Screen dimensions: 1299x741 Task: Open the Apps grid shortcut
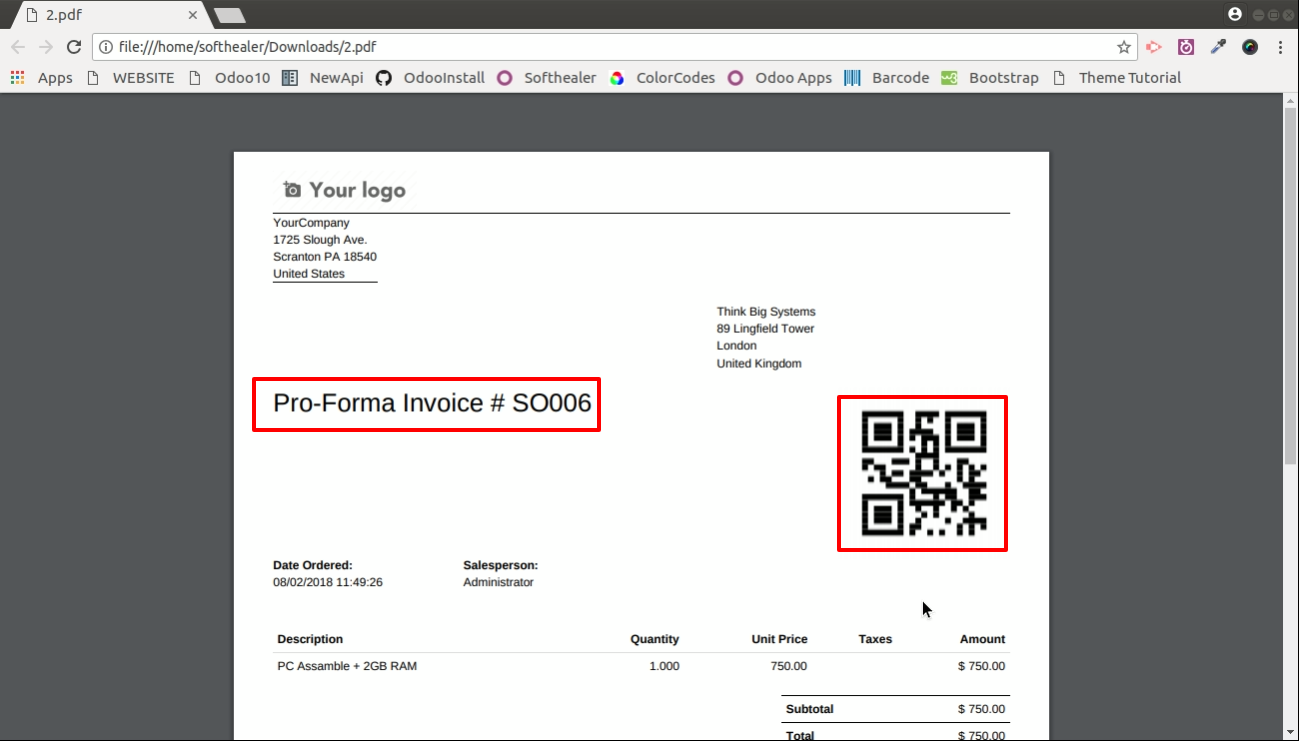pyautogui.click(x=42, y=78)
